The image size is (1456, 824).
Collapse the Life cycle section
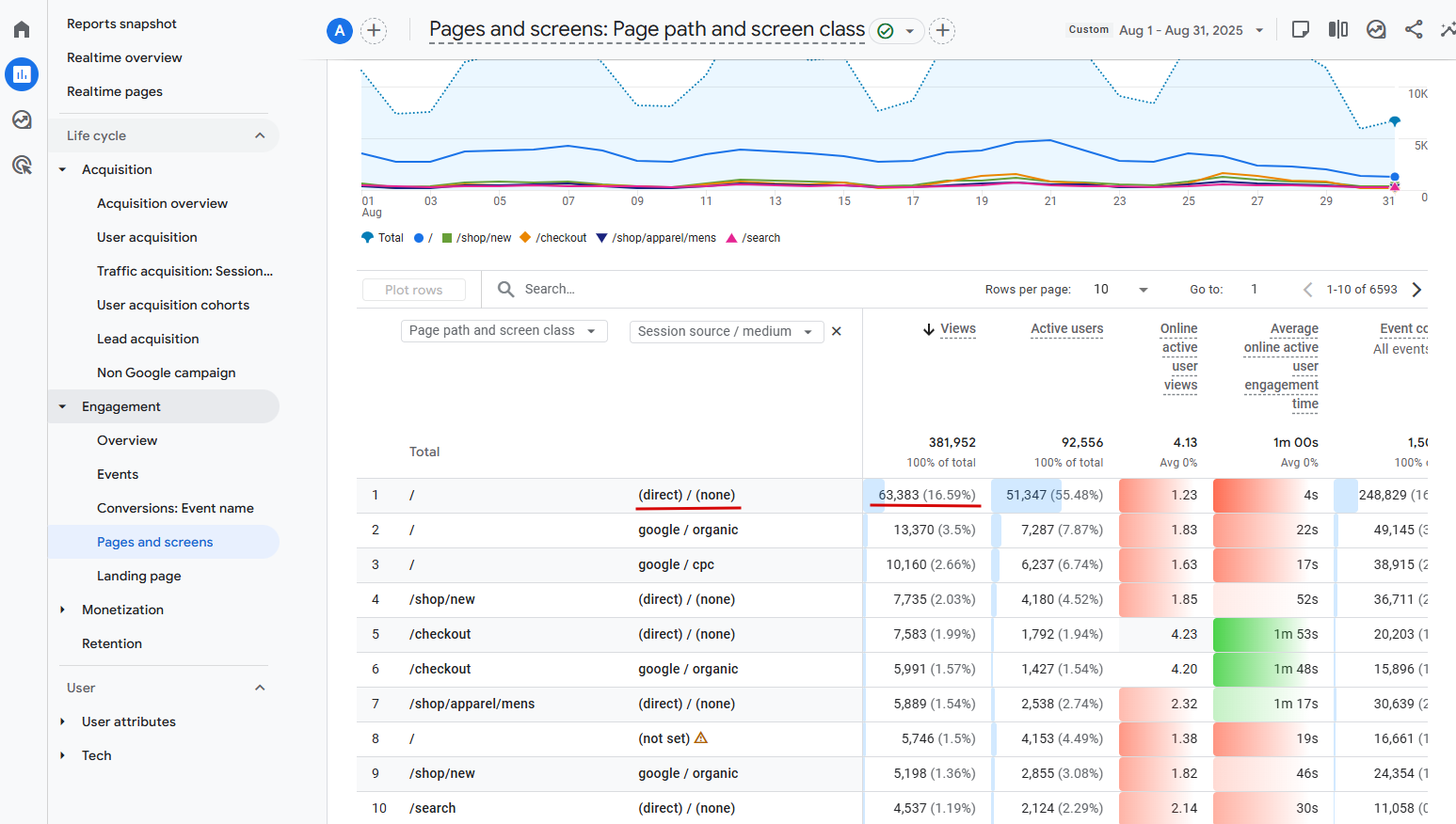pos(260,135)
